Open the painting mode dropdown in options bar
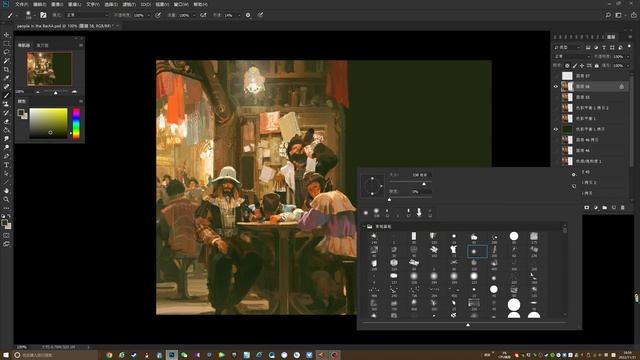640x360 pixels. [87, 15]
